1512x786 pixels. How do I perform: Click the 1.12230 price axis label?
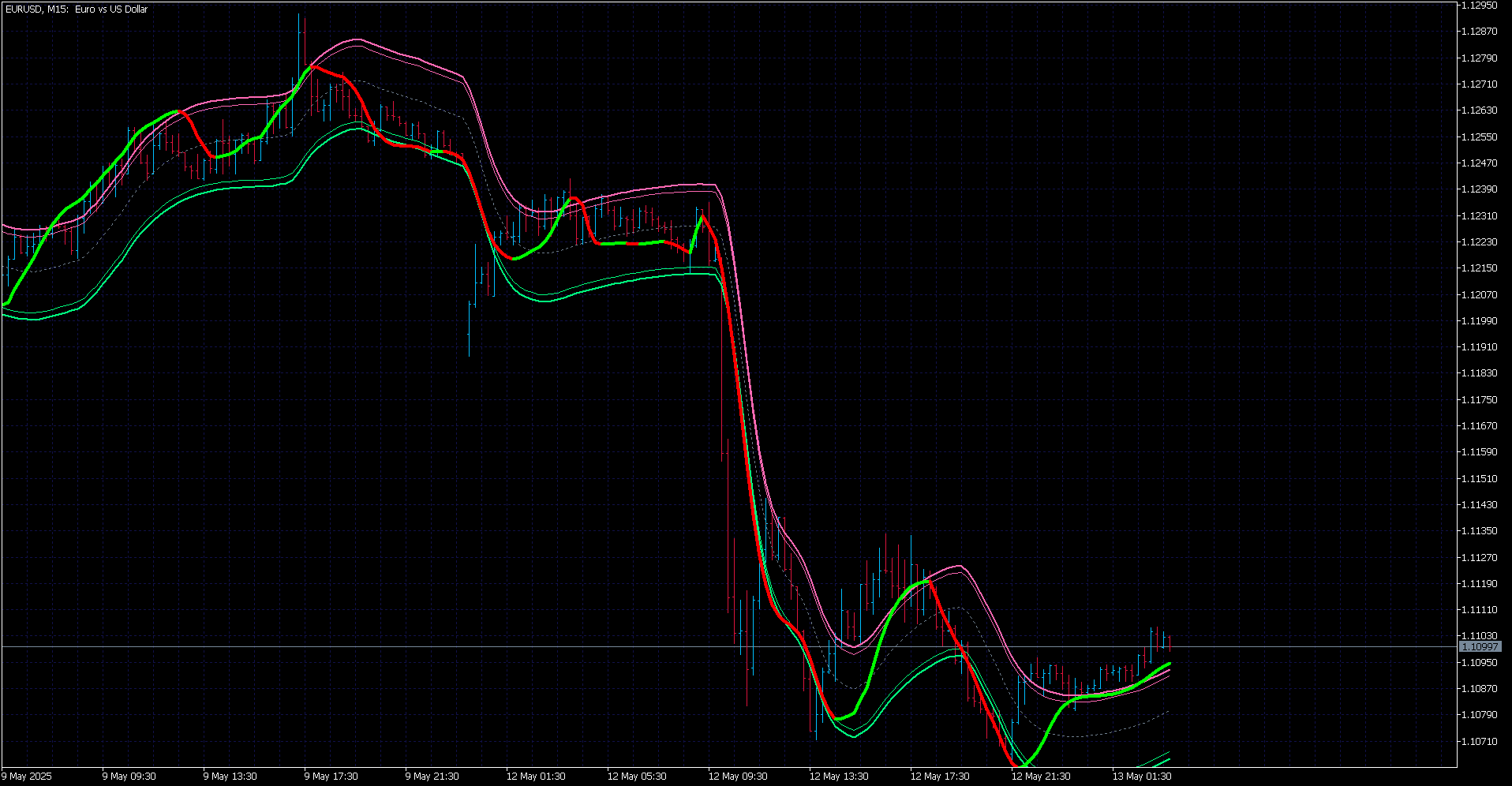(1480, 242)
